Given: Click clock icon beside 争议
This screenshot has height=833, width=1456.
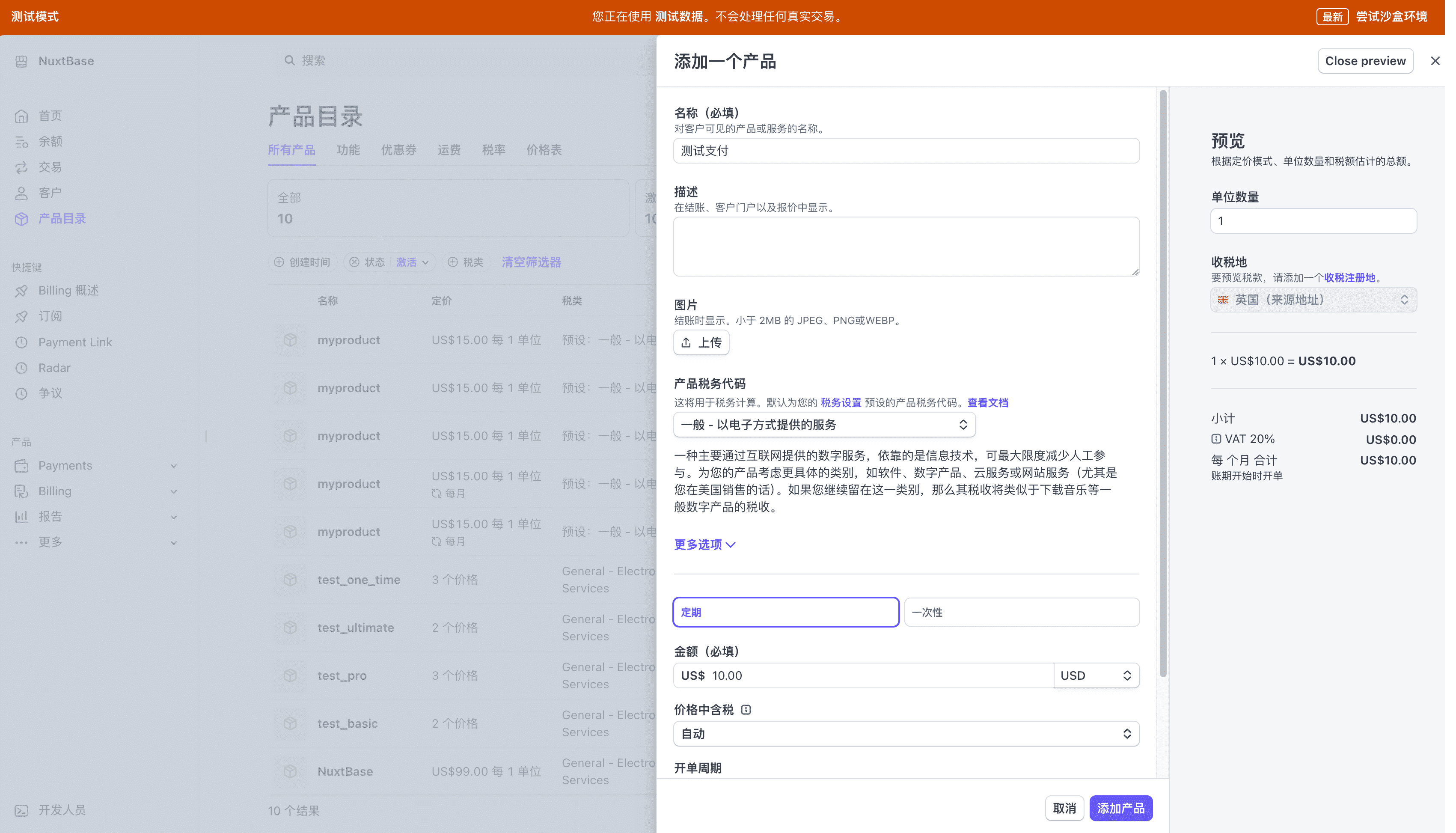Looking at the screenshot, I should point(21,393).
